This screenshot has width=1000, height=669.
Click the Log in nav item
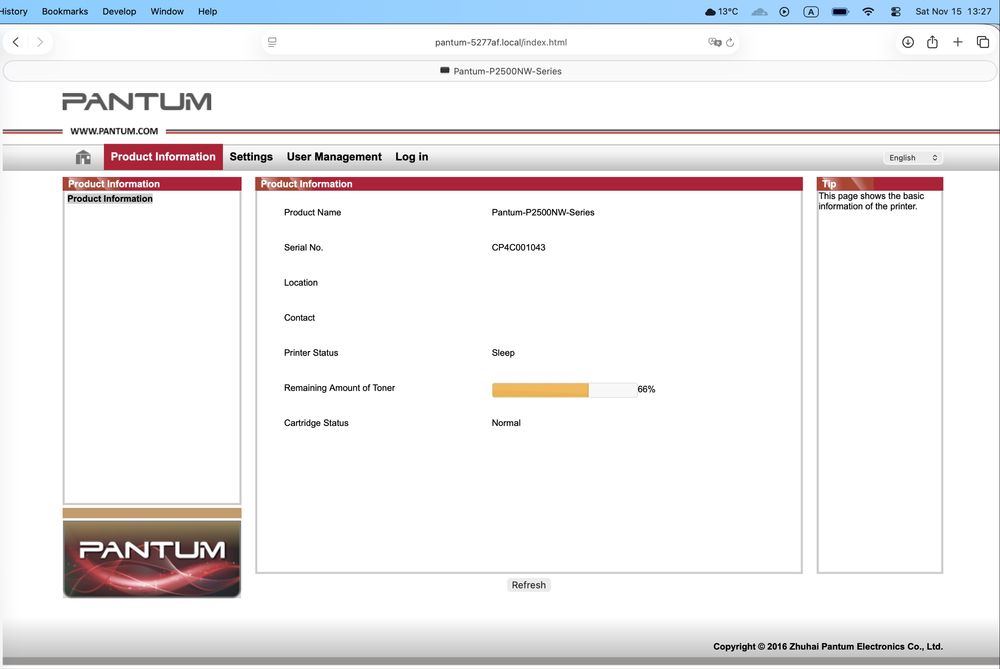(x=411, y=157)
